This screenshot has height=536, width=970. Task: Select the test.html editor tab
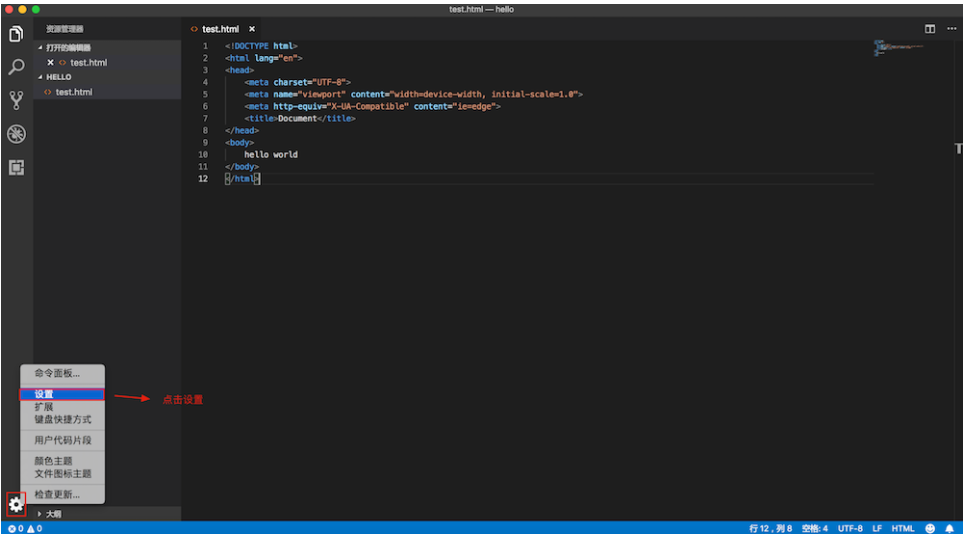tap(221, 29)
